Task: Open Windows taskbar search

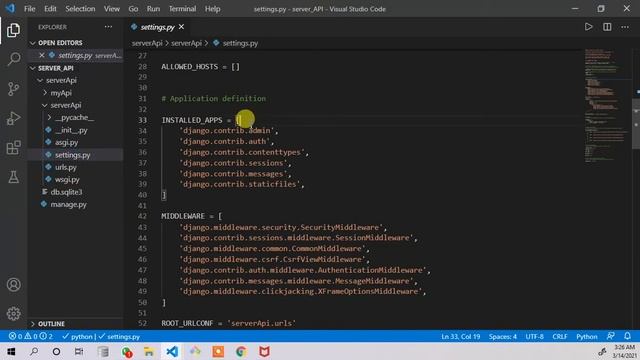Action: (34, 351)
